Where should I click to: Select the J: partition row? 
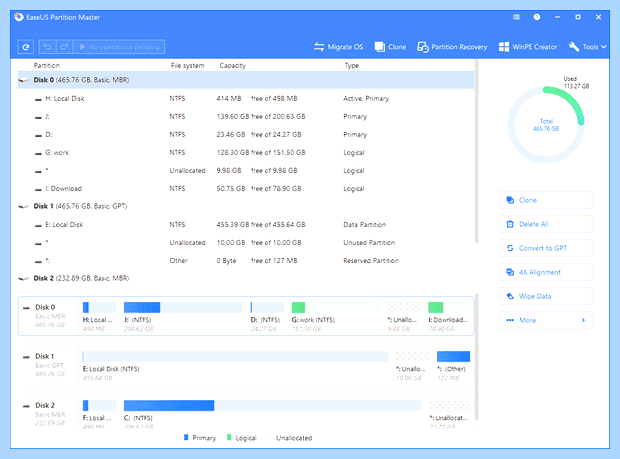[x=246, y=117]
